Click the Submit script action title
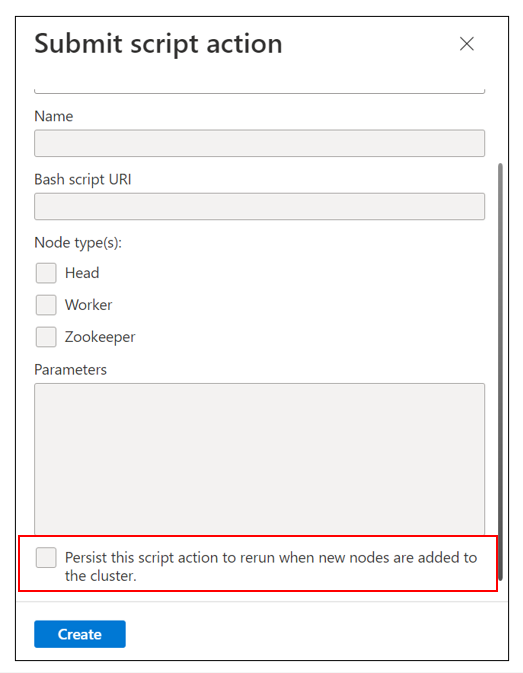The width and height of the screenshot is (523, 673). pyautogui.click(x=158, y=44)
